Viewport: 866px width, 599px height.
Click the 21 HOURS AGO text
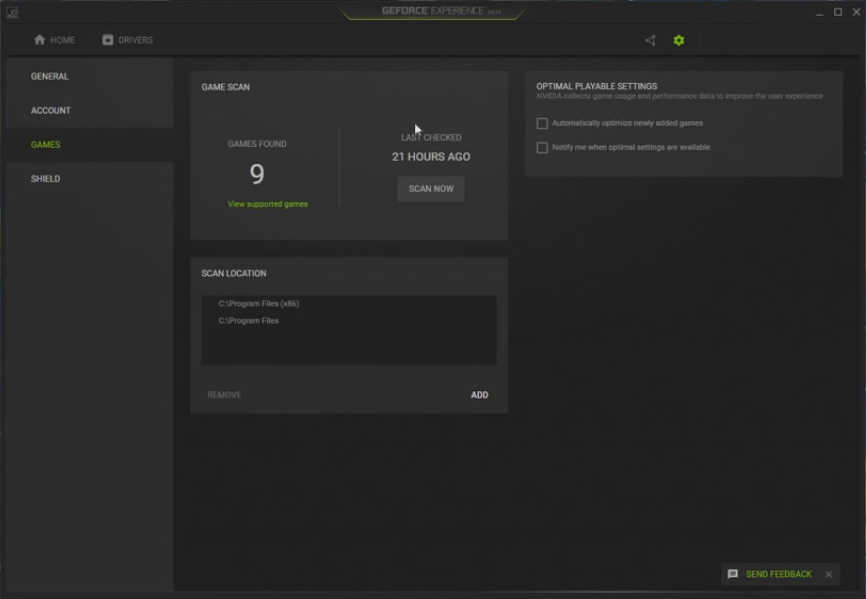pyautogui.click(x=431, y=157)
